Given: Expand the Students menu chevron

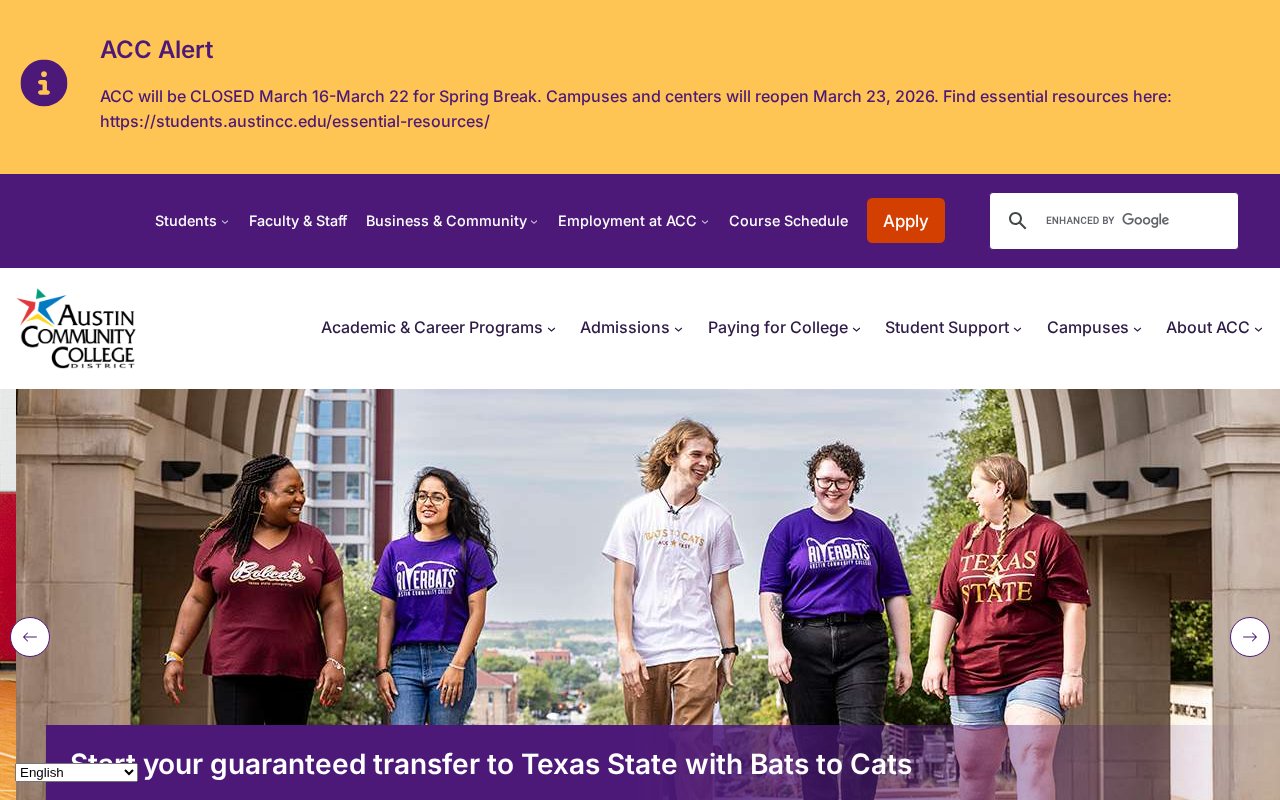Looking at the screenshot, I should pyautogui.click(x=225, y=222).
